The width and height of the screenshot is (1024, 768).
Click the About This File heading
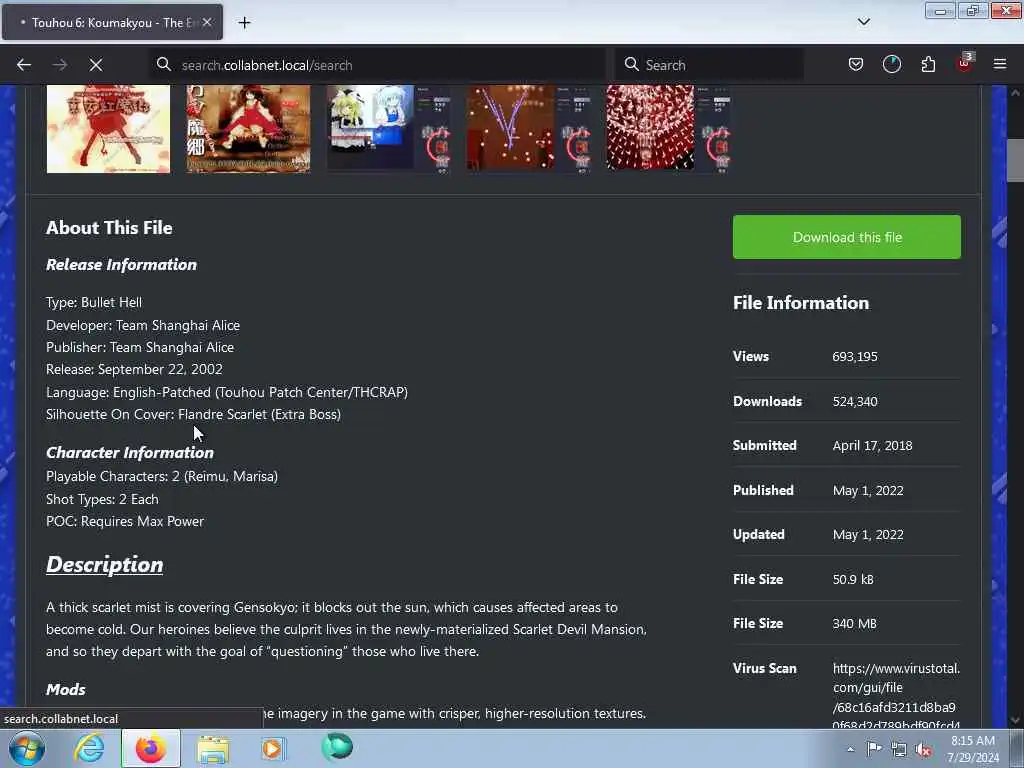click(x=109, y=228)
